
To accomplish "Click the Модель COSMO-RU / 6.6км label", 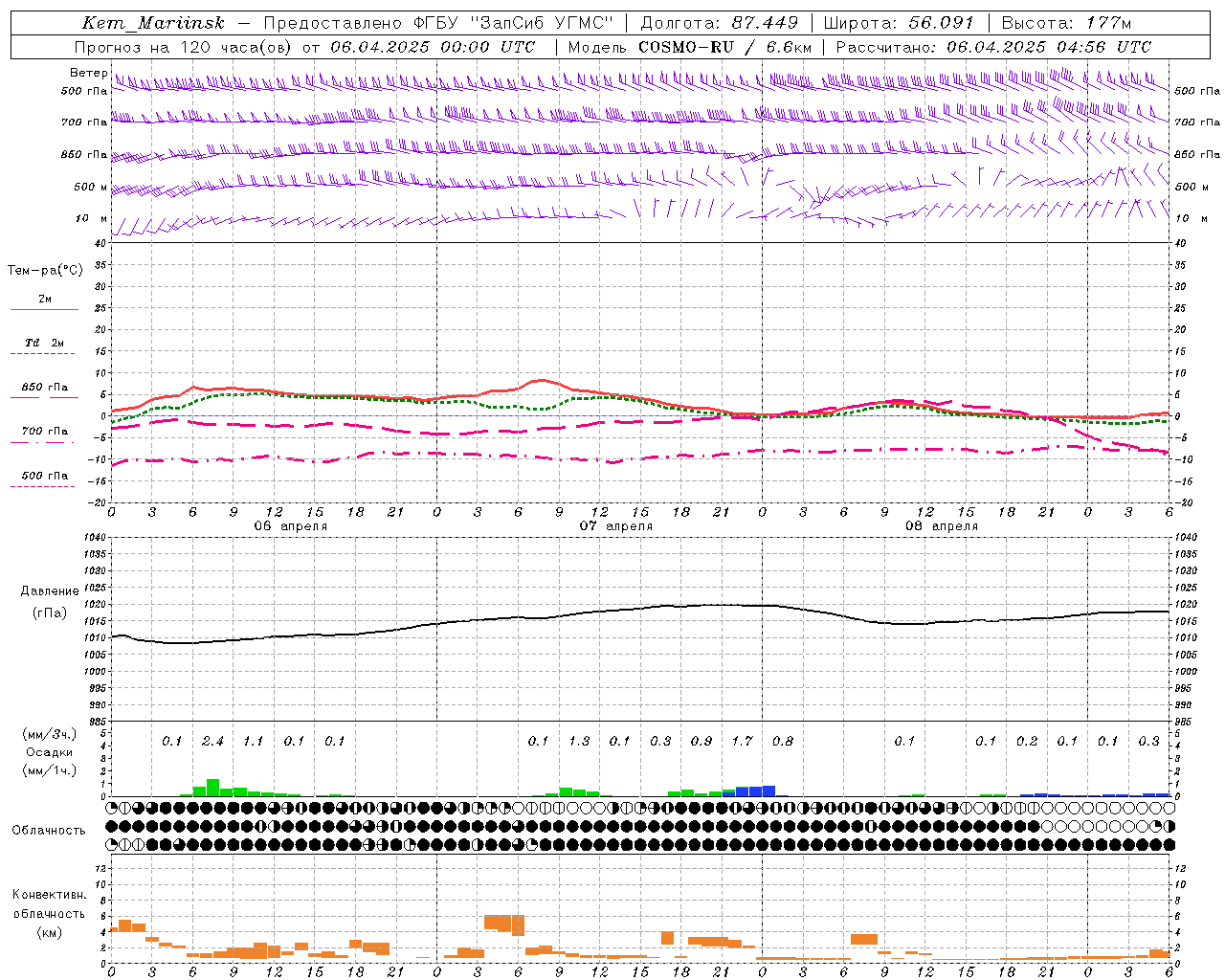I will click(x=690, y=47).
